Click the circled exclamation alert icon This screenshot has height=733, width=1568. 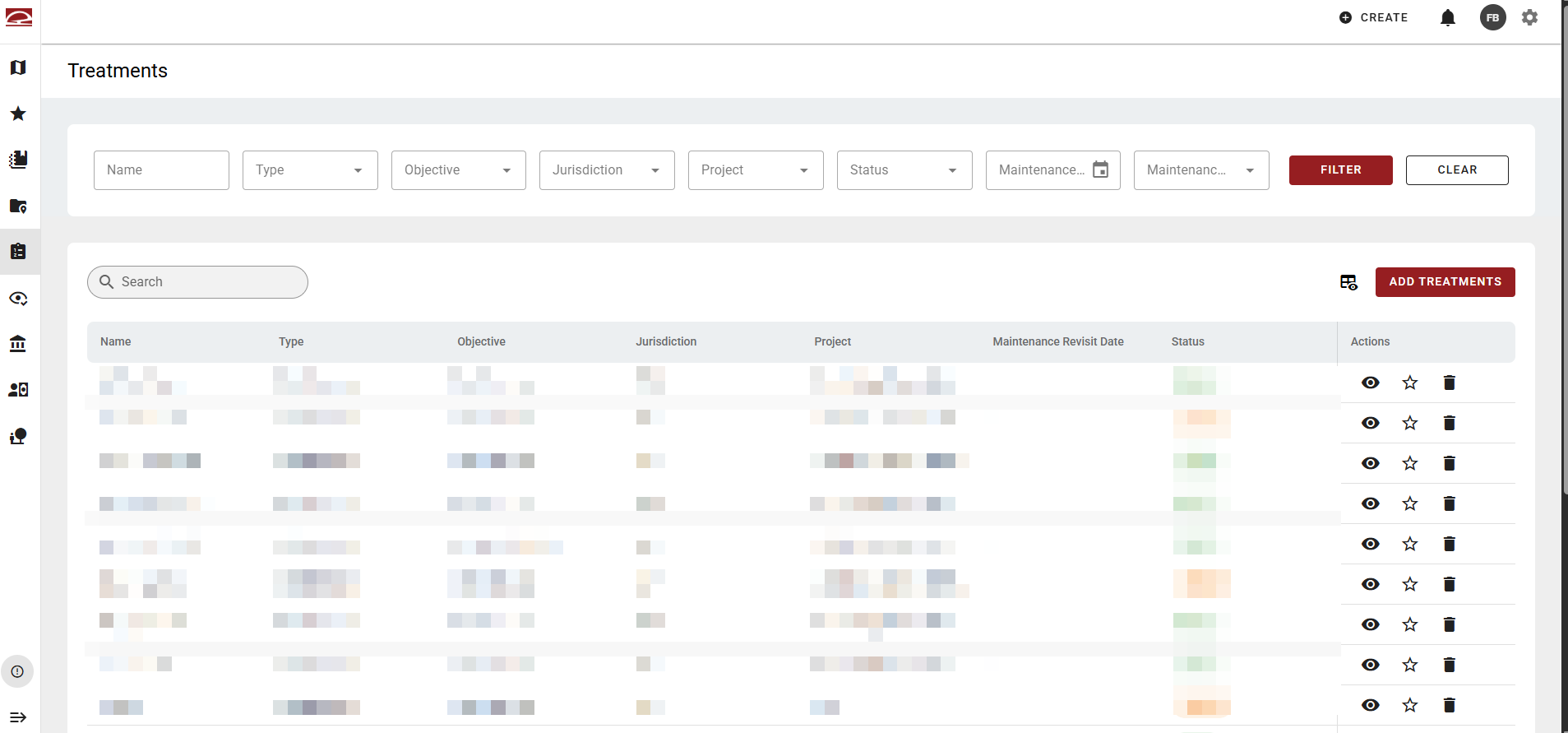pos(17,671)
